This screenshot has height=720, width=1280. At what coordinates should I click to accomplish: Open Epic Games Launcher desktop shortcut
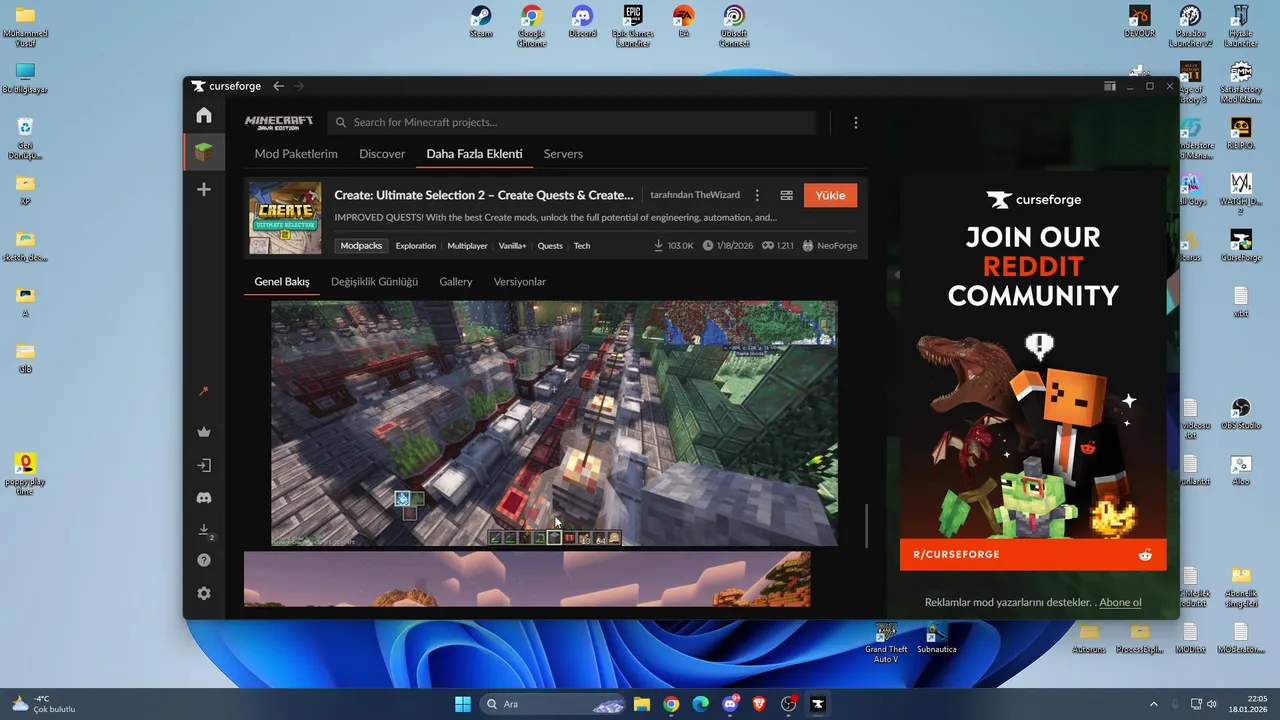coord(633,24)
